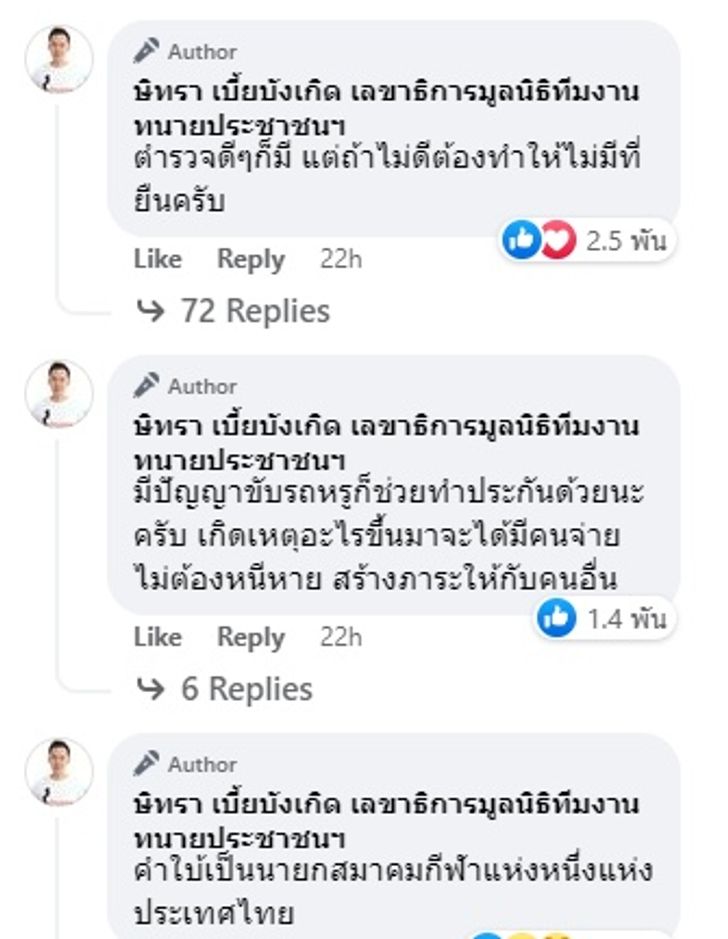Click the Author pencil icon on second comment
This screenshot has height=939, width=728.
tap(147, 385)
